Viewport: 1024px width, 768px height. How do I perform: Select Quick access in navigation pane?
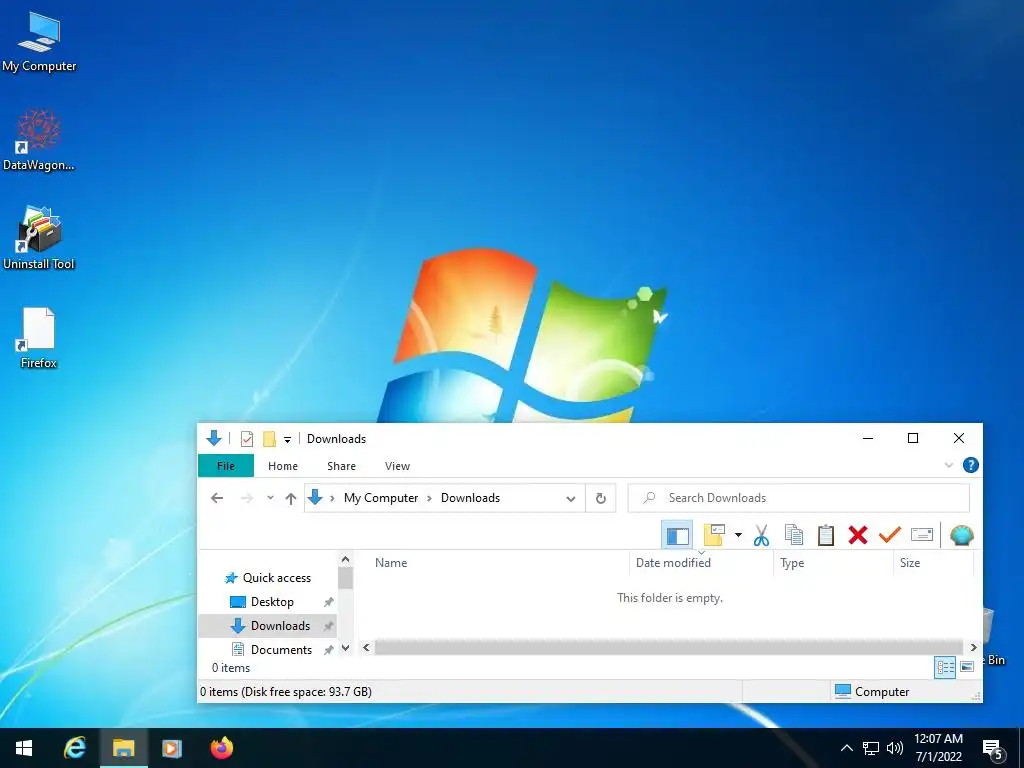(276, 578)
